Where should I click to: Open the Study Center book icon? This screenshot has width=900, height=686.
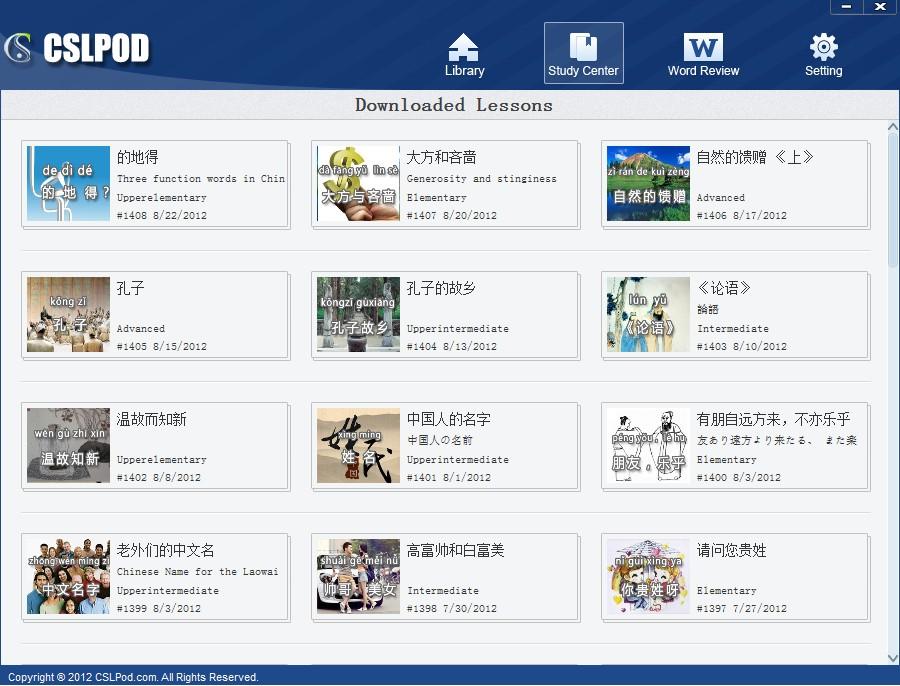click(x=583, y=54)
